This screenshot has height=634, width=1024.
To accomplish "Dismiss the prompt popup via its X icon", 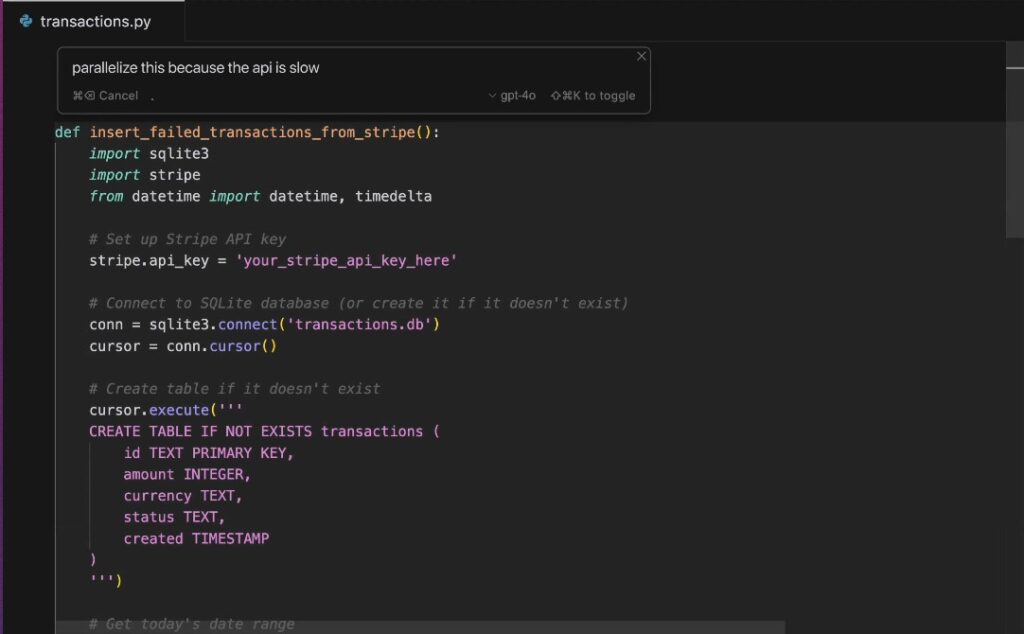I will pyautogui.click(x=641, y=56).
